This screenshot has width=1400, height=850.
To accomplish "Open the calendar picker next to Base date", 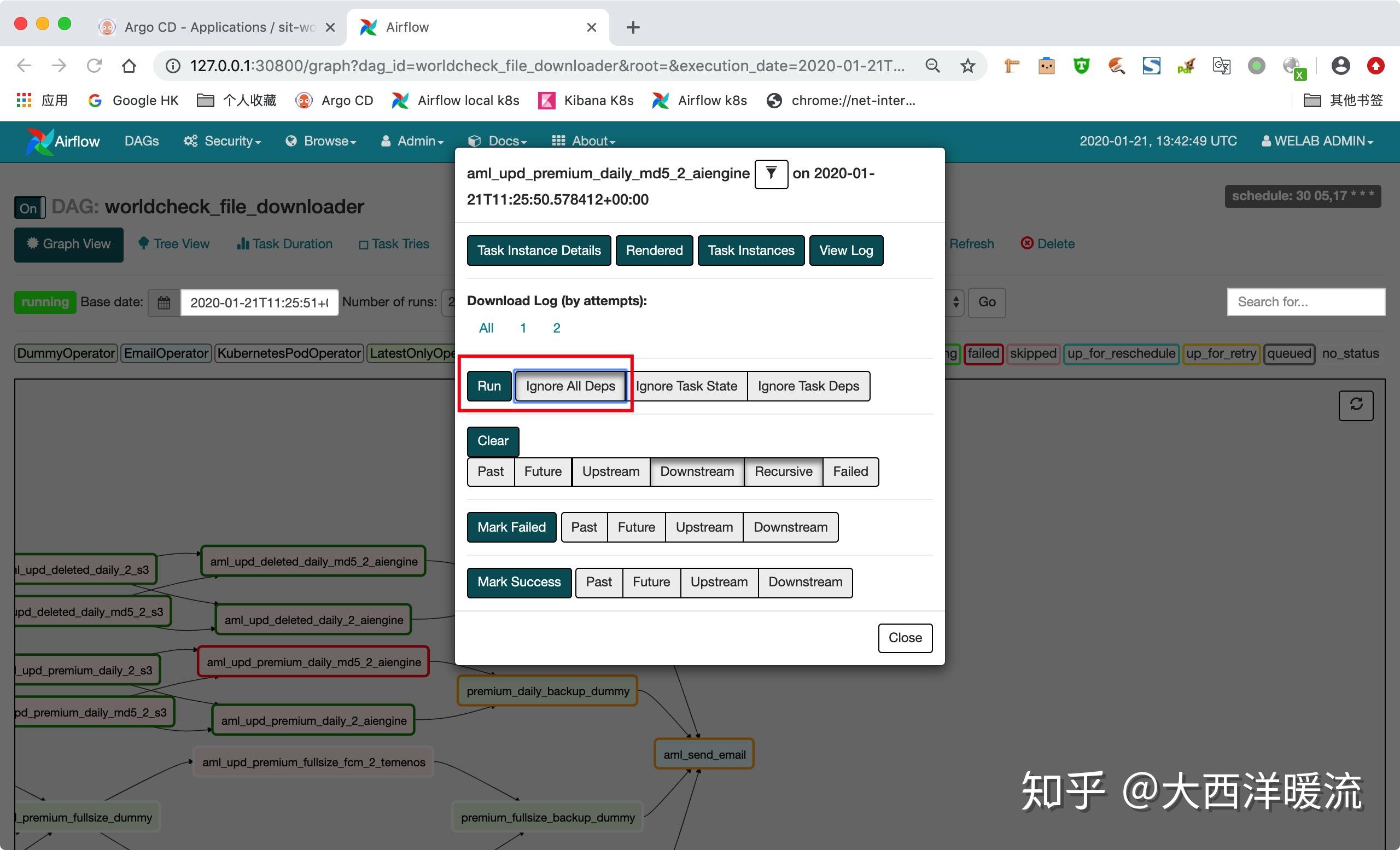I will [163, 302].
